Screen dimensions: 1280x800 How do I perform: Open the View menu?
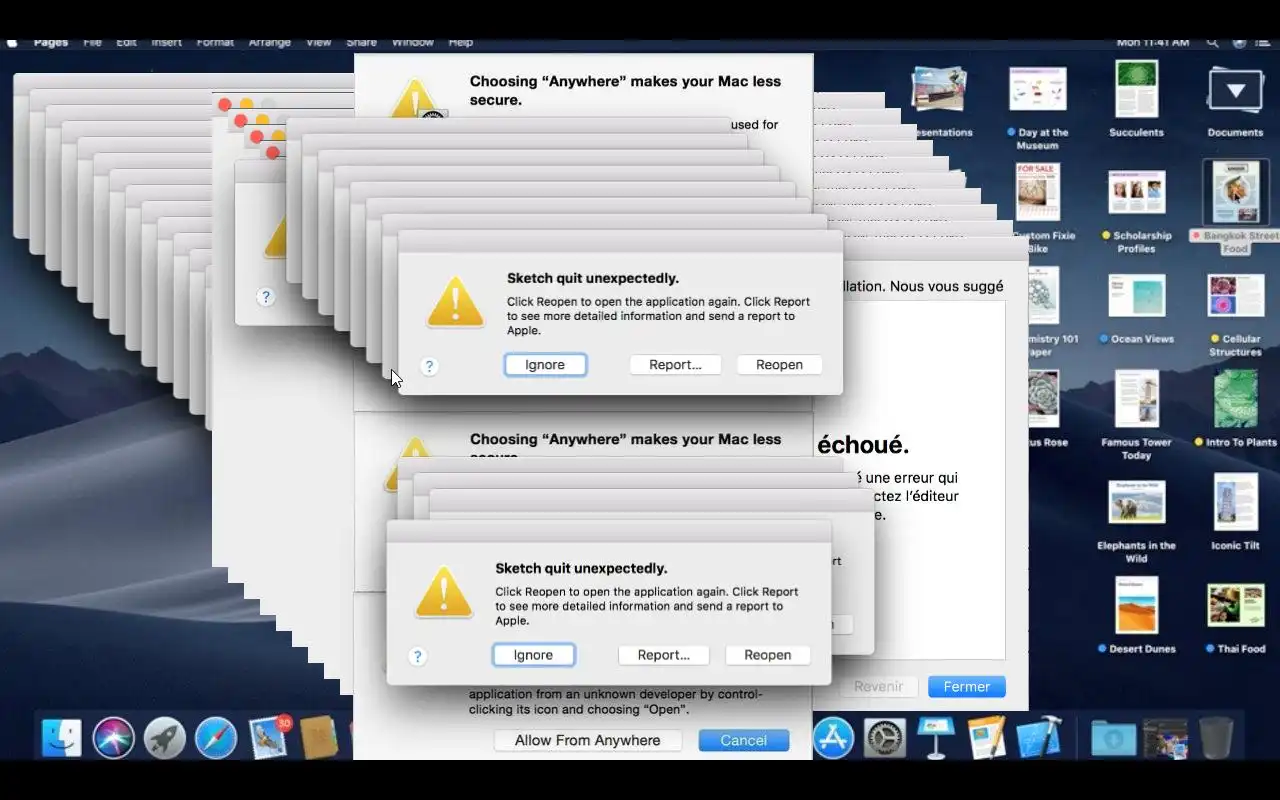(318, 42)
